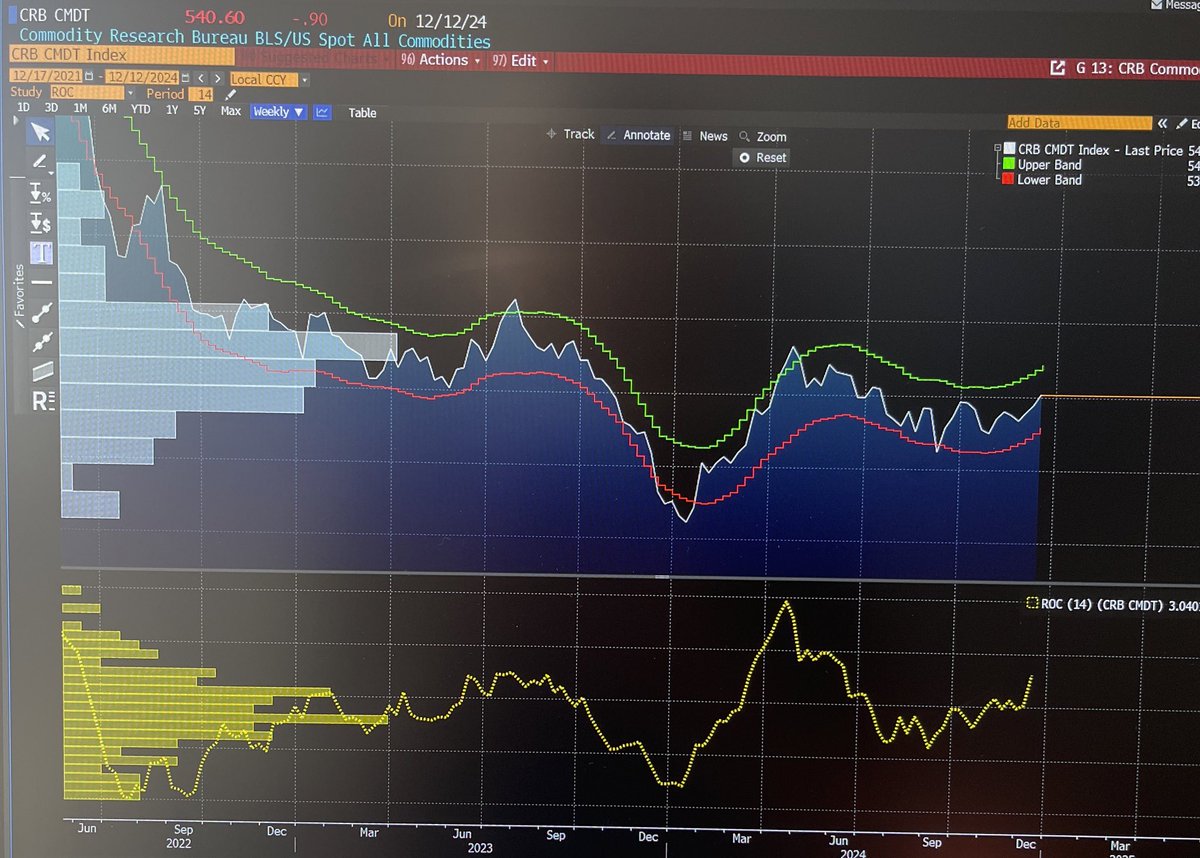The height and width of the screenshot is (858, 1200).
Task: Pop out the chart window icon
Action: 1058,68
